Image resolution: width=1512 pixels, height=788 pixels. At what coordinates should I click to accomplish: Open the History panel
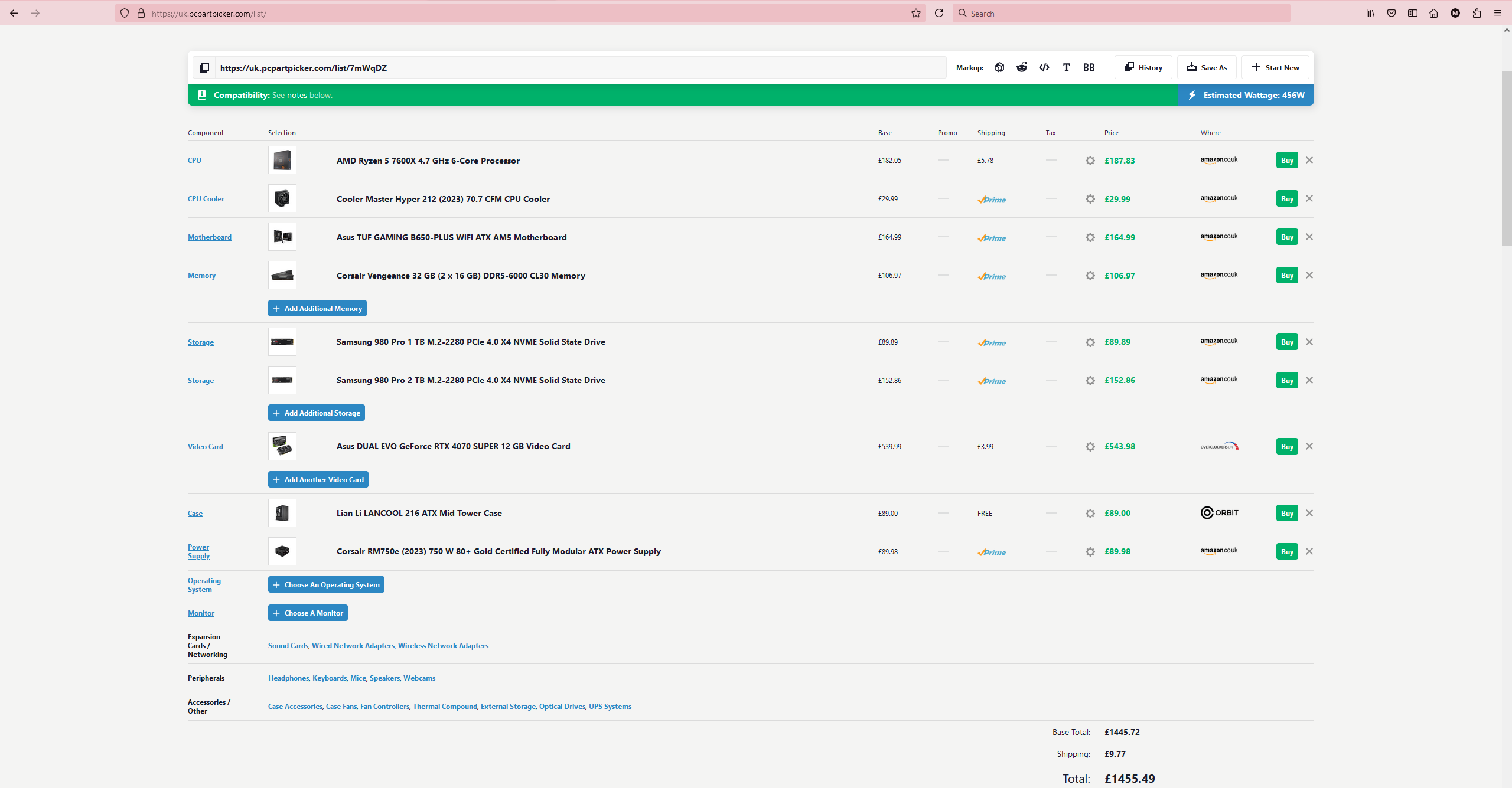(1143, 67)
